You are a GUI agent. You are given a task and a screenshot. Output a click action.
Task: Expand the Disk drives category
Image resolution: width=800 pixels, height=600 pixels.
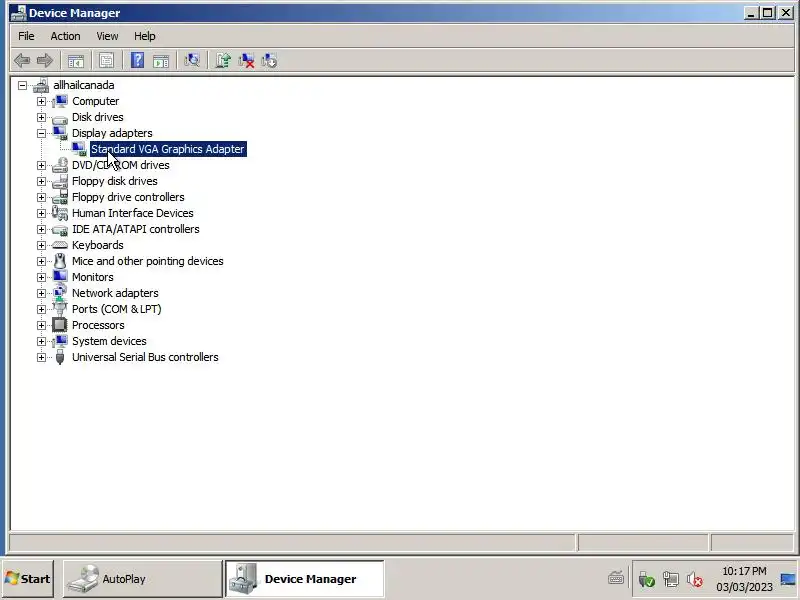pyautogui.click(x=41, y=117)
